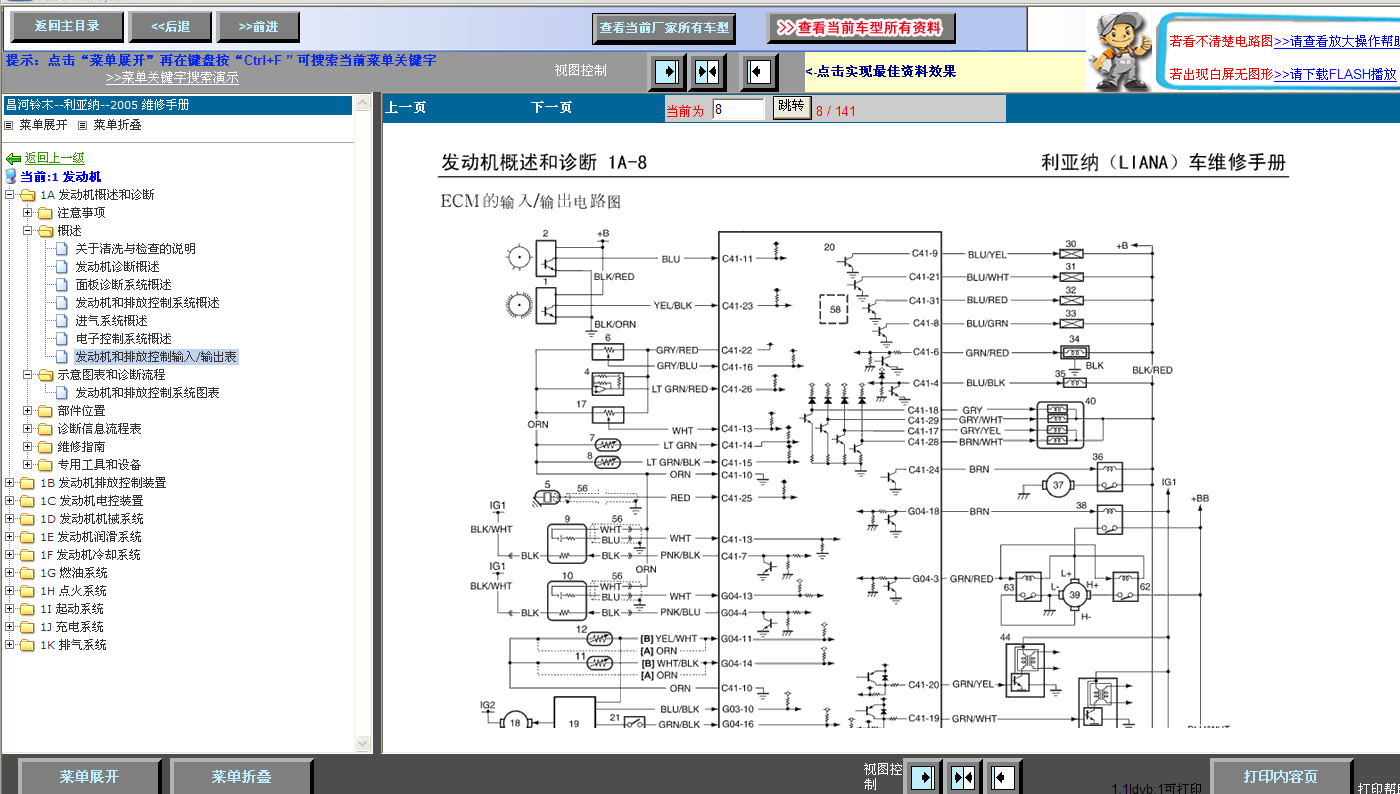This screenshot has width=1400, height=794.
Task: Open the 发动机和排放控制系统概述 tree entry
Action: [x=147, y=303]
